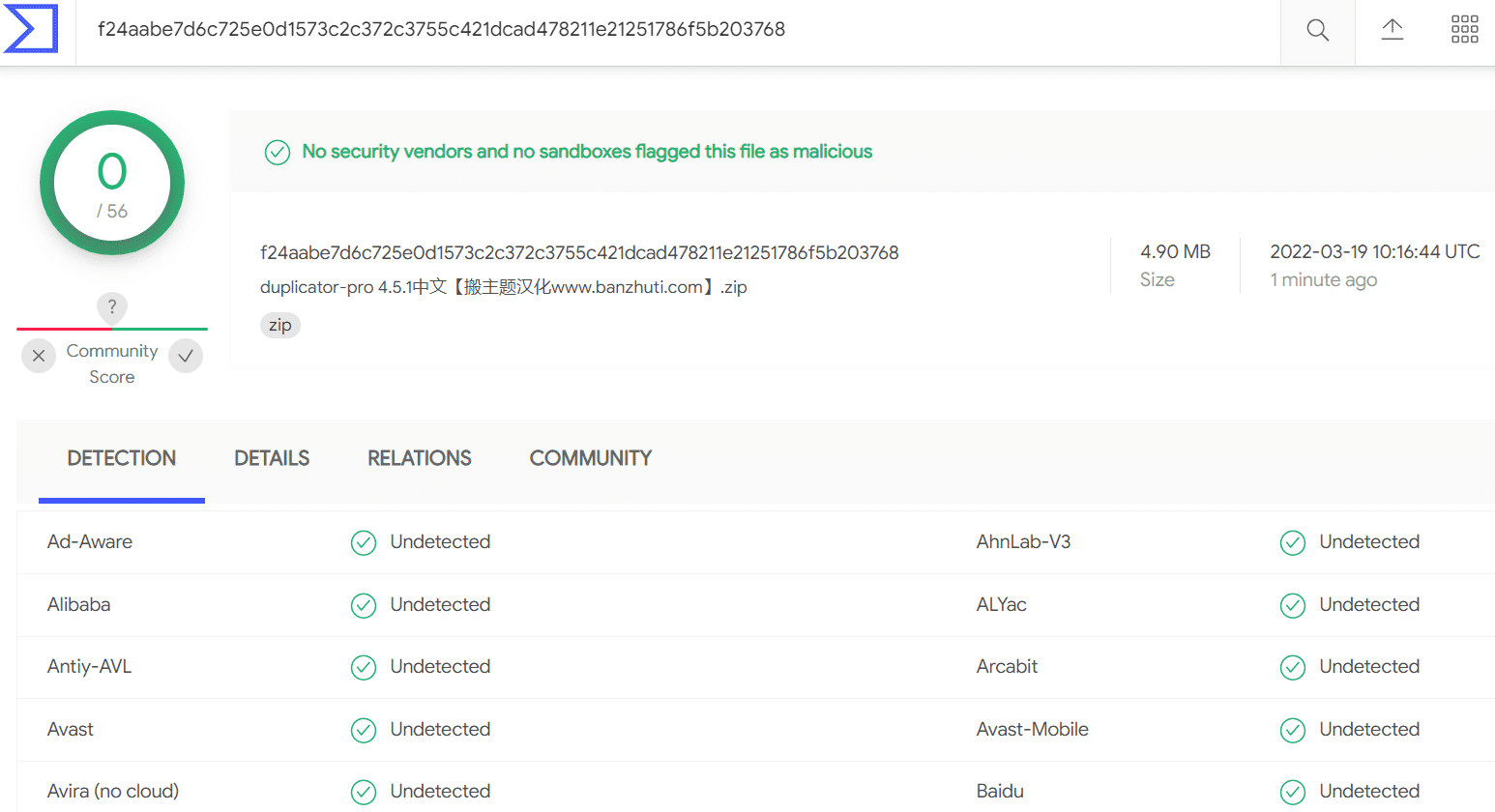Open the RELATIONS tab
Viewport: 1495px width, 812px height.
point(420,458)
